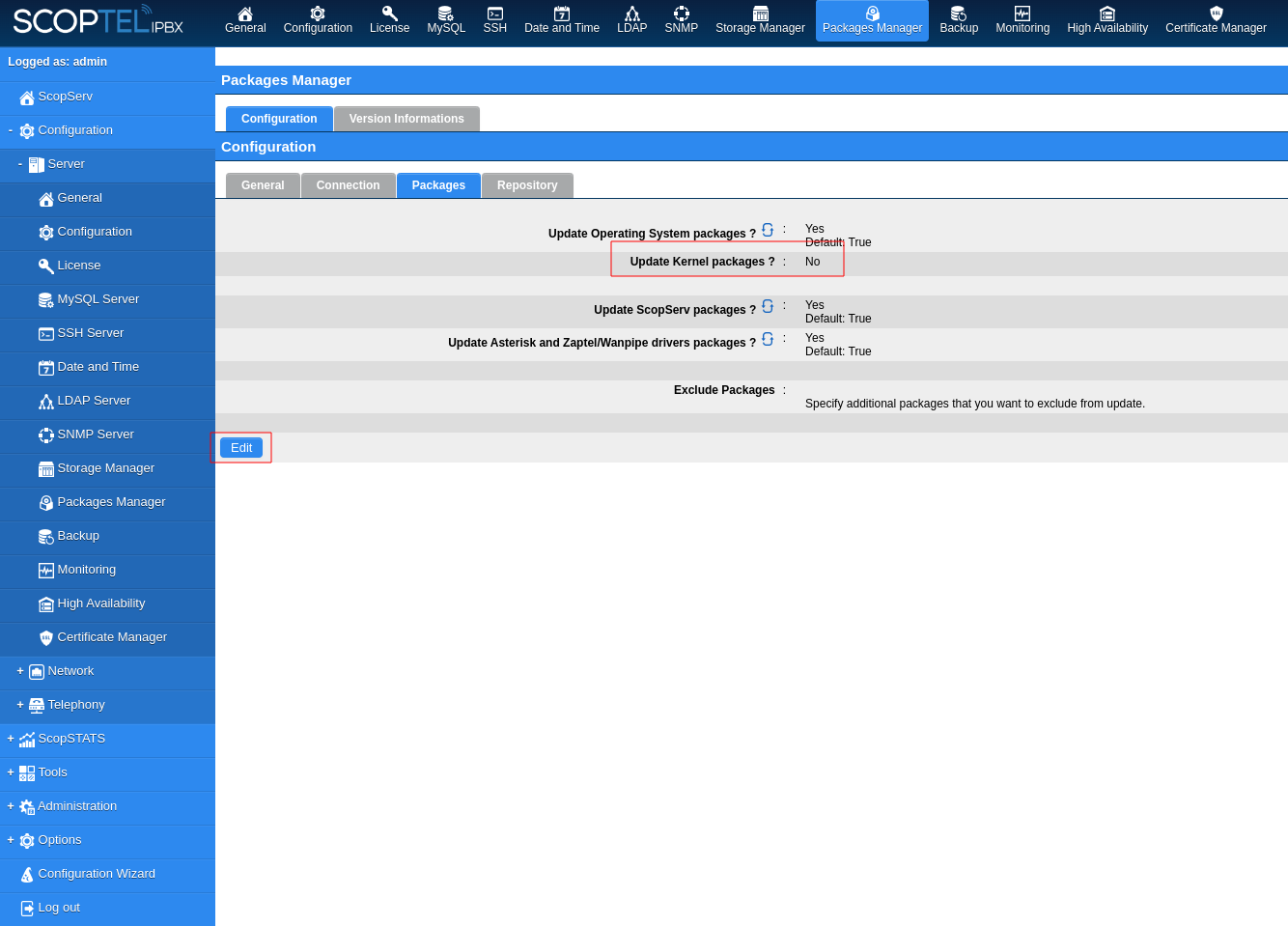
Task: Open SSH in the top navigation bar
Action: click(494, 20)
